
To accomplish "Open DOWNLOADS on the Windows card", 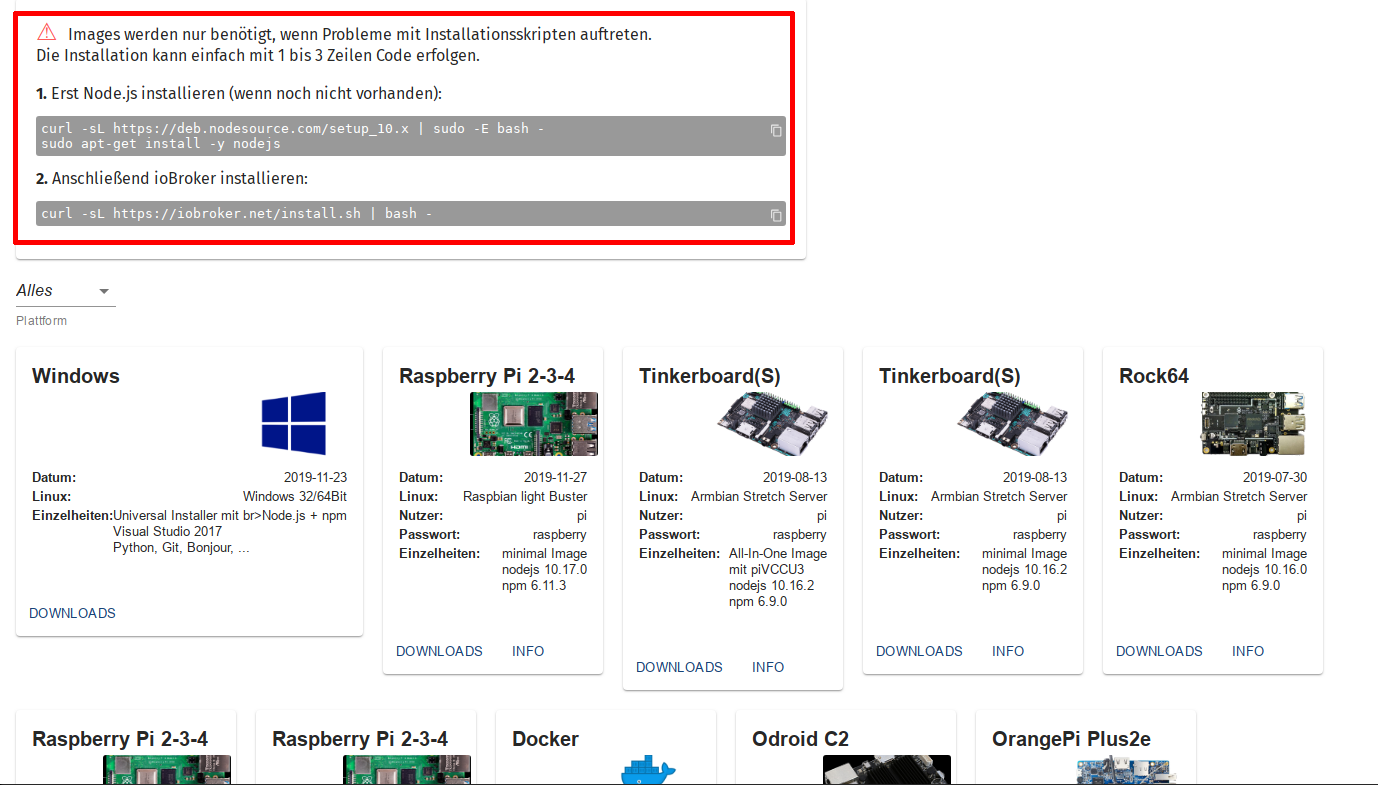I will pos(72,613).
